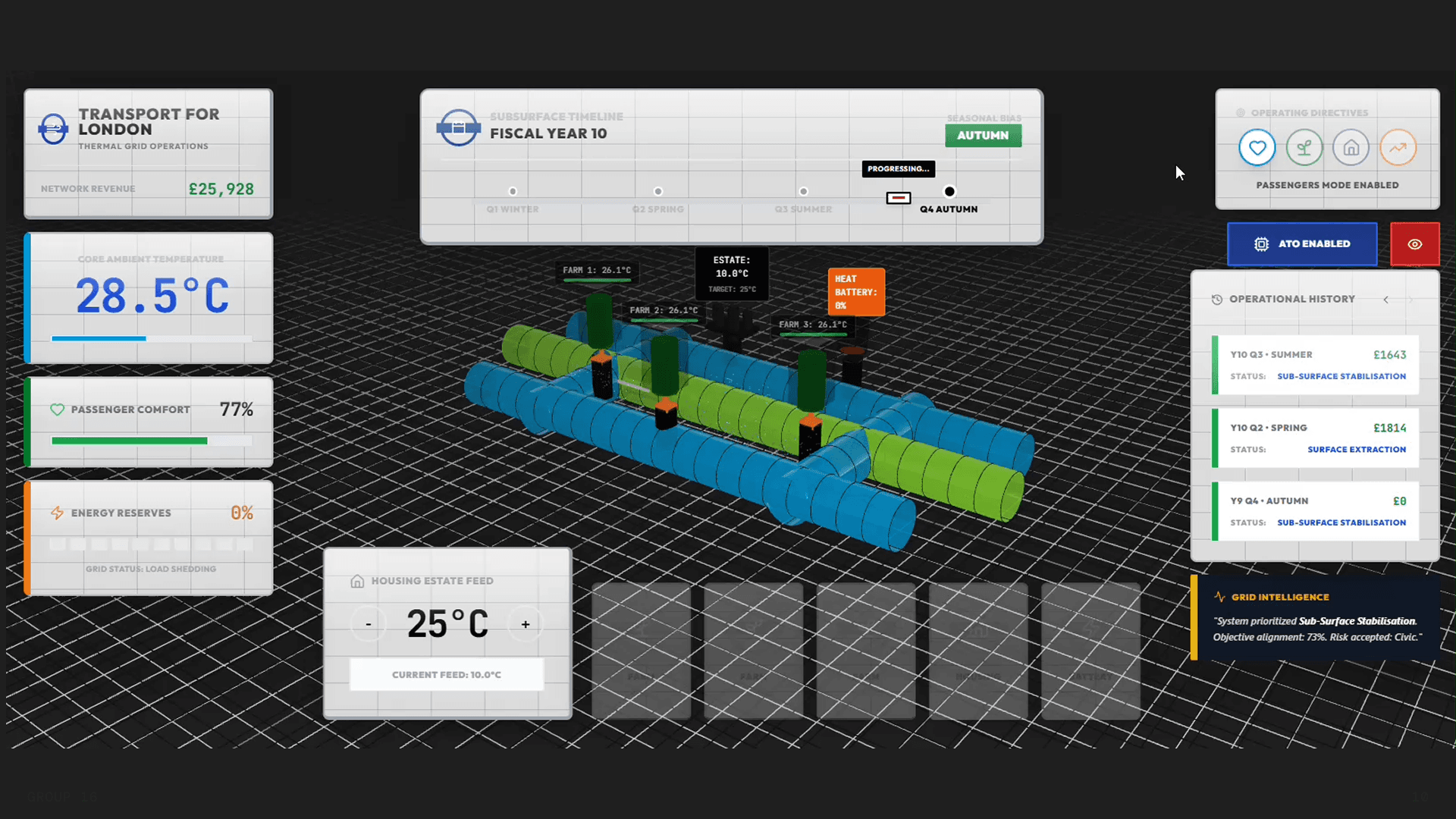Click the chip icon in ATO Enabled
Viewport: 1456px width, 819px height.
click(1261, 244)
